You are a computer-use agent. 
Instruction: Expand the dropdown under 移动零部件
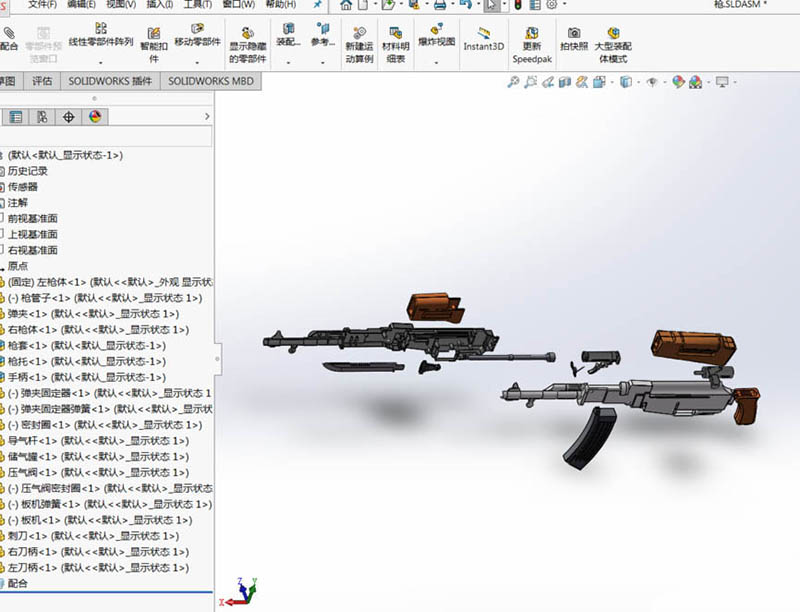tap(197, 63)
